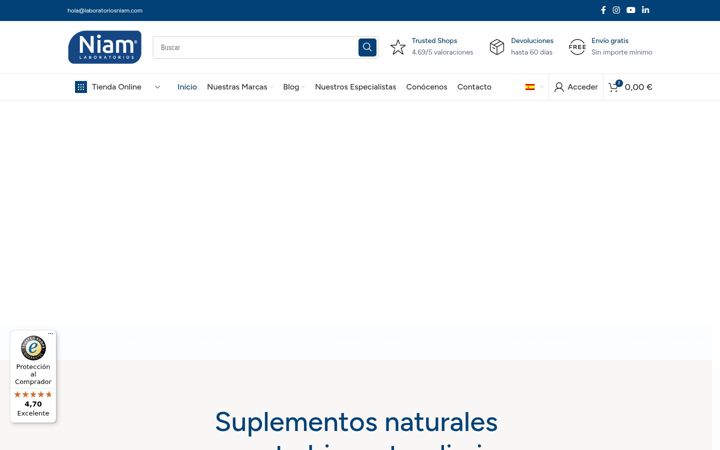Click the Niam Laboratorios logo
The image size is (720, 450).
click(105, 47)
